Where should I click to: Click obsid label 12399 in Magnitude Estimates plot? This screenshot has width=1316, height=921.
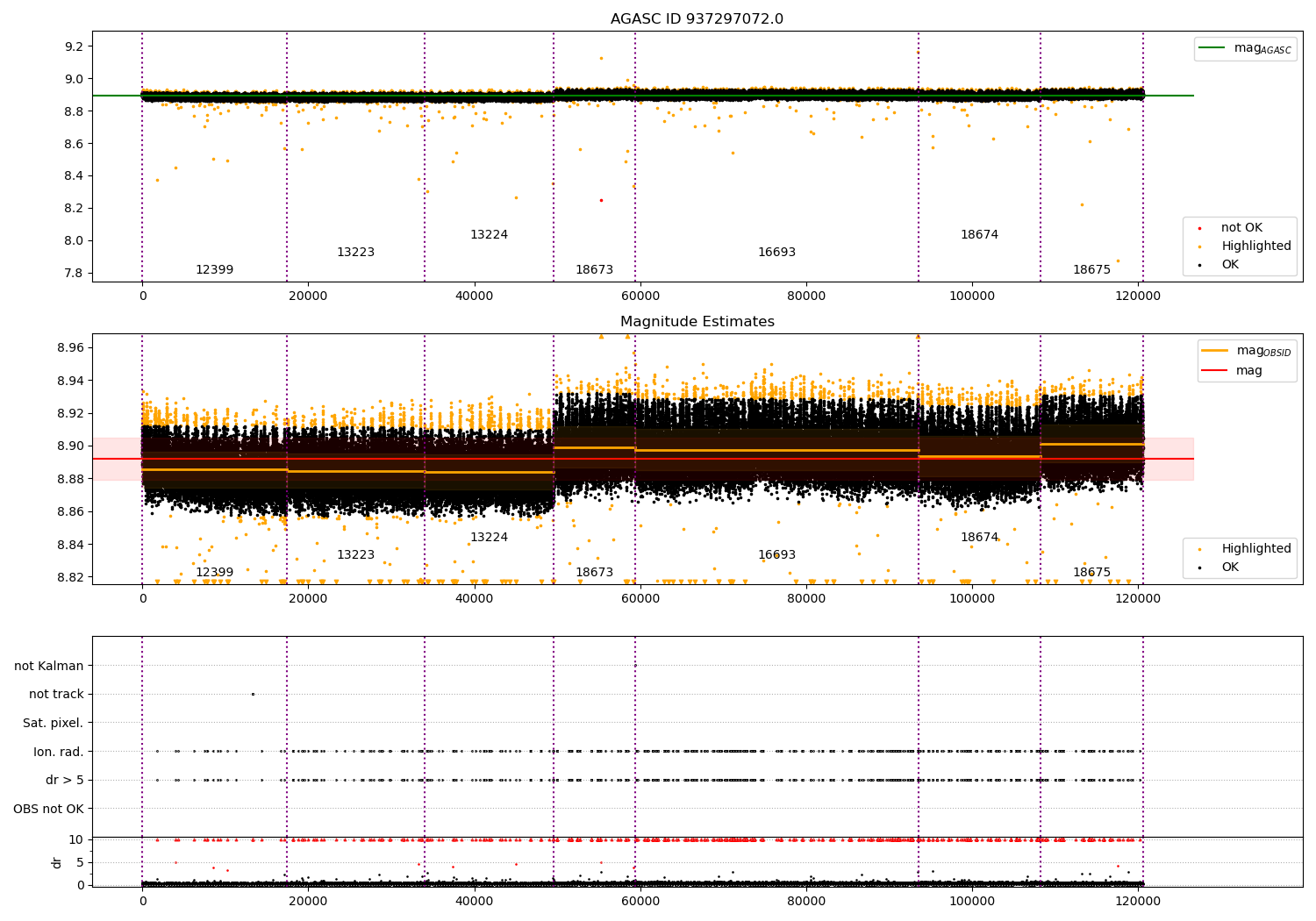coord(214,573)
